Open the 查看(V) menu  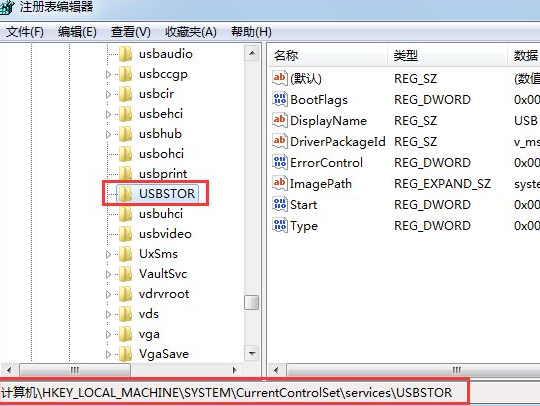131,32
